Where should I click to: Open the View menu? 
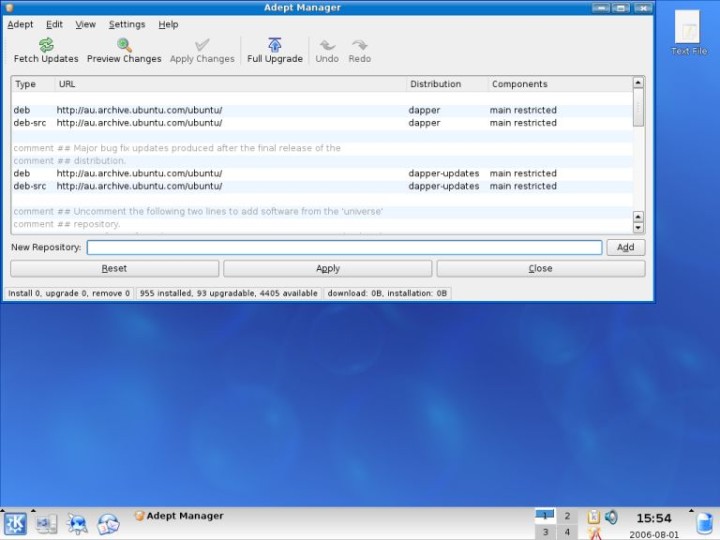85,24
